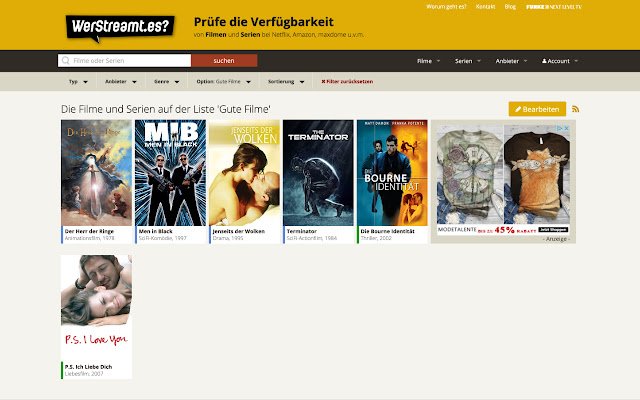Click 'Filter zurücksetzen' link
This screenshot has width=640, height=400.
[x=347, y=82]
